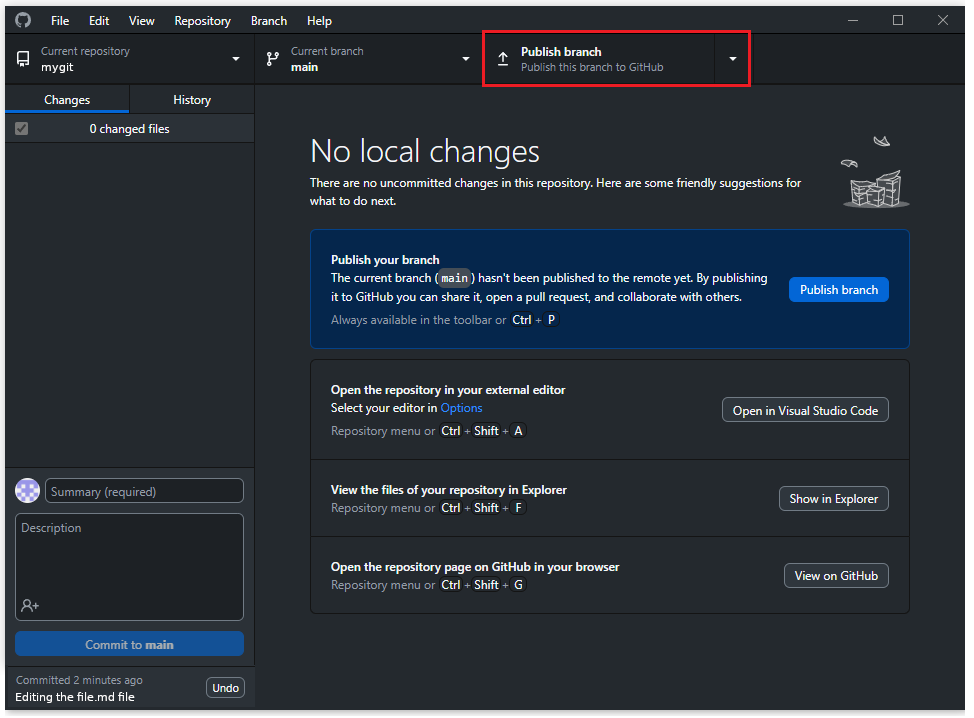The image size is (974, 718).
Task: Toggle the changed files select-all checkbox
Action: point(22,129)
